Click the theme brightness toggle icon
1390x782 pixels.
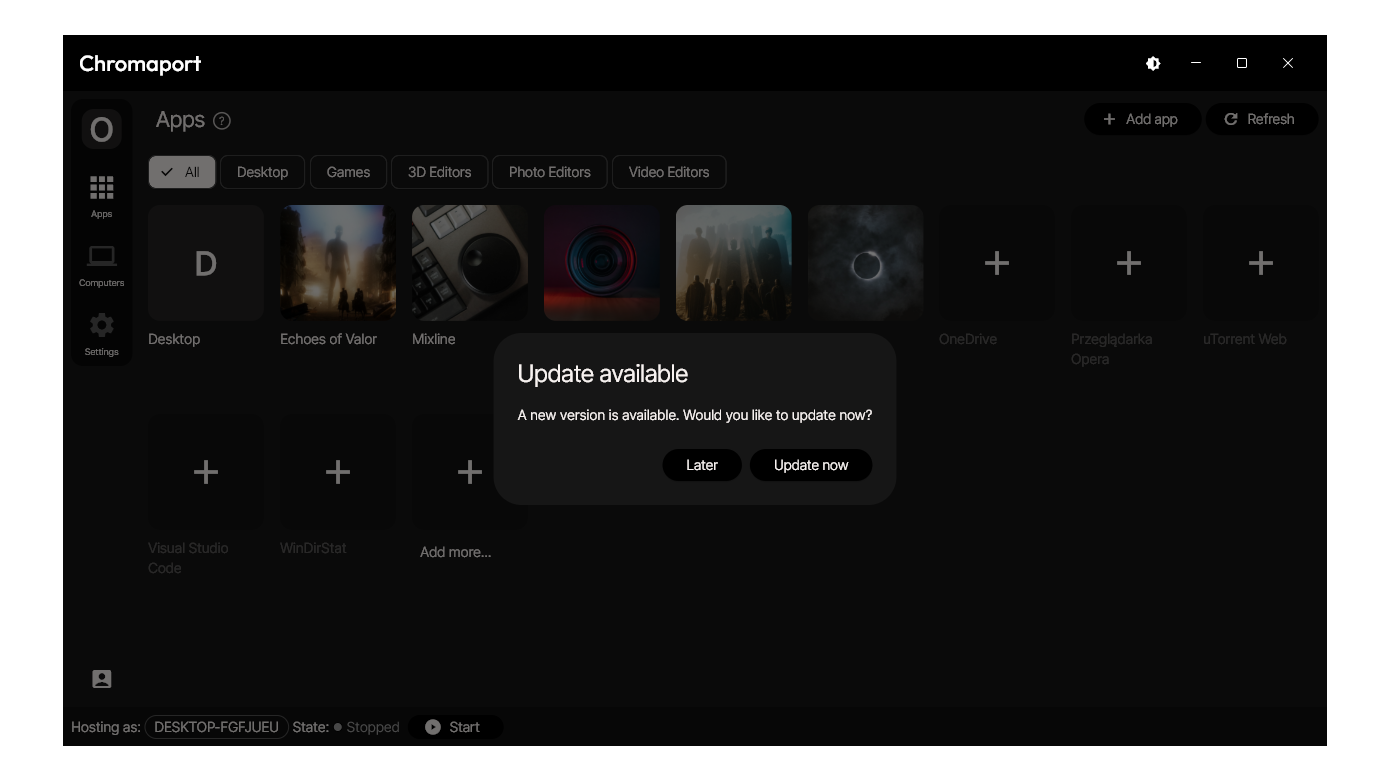[1153, 63]
